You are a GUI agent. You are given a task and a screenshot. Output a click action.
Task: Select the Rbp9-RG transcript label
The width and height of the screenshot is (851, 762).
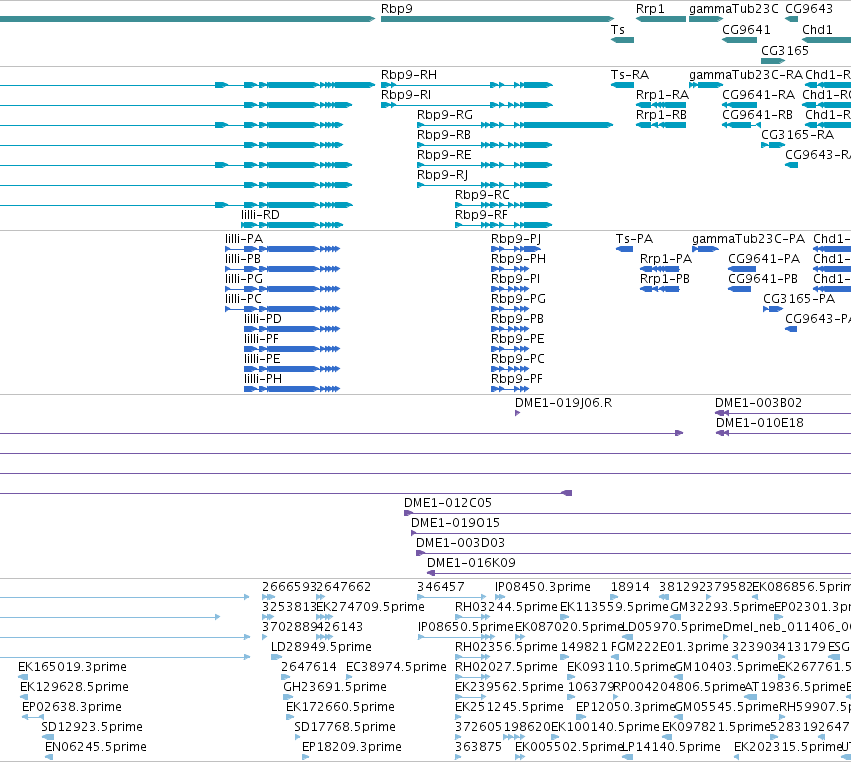[x=444, y=115]
